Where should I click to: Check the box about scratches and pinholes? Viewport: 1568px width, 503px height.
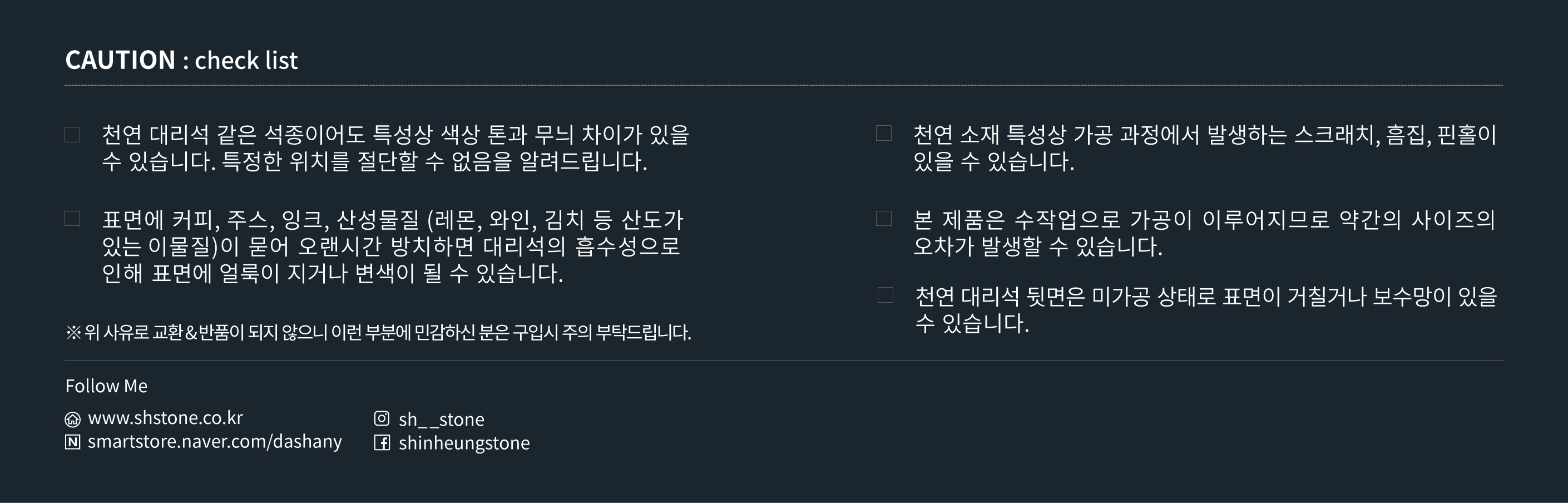pos(884,134)
